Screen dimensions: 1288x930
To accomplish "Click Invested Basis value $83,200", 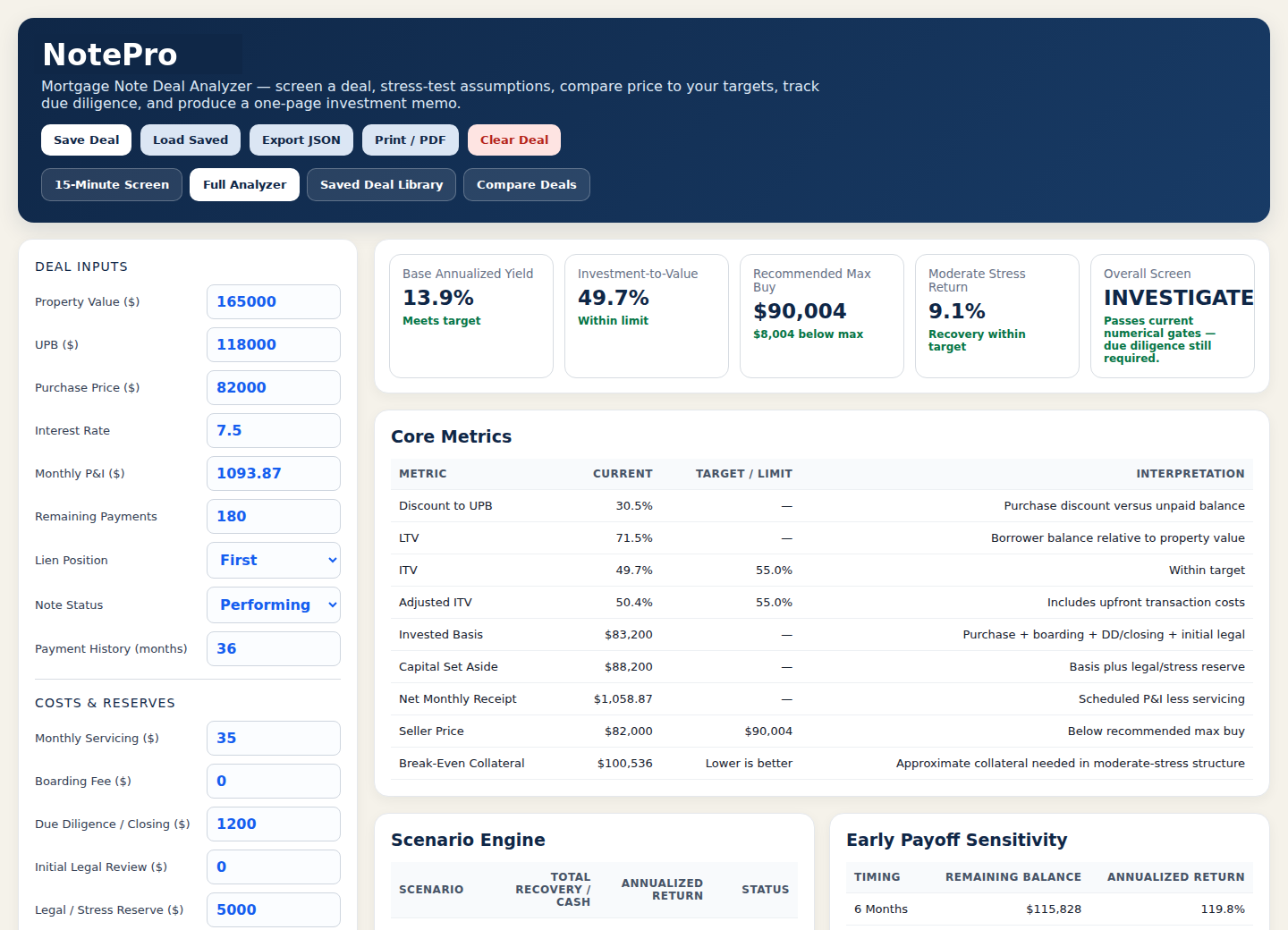I will tap(629, 635).
